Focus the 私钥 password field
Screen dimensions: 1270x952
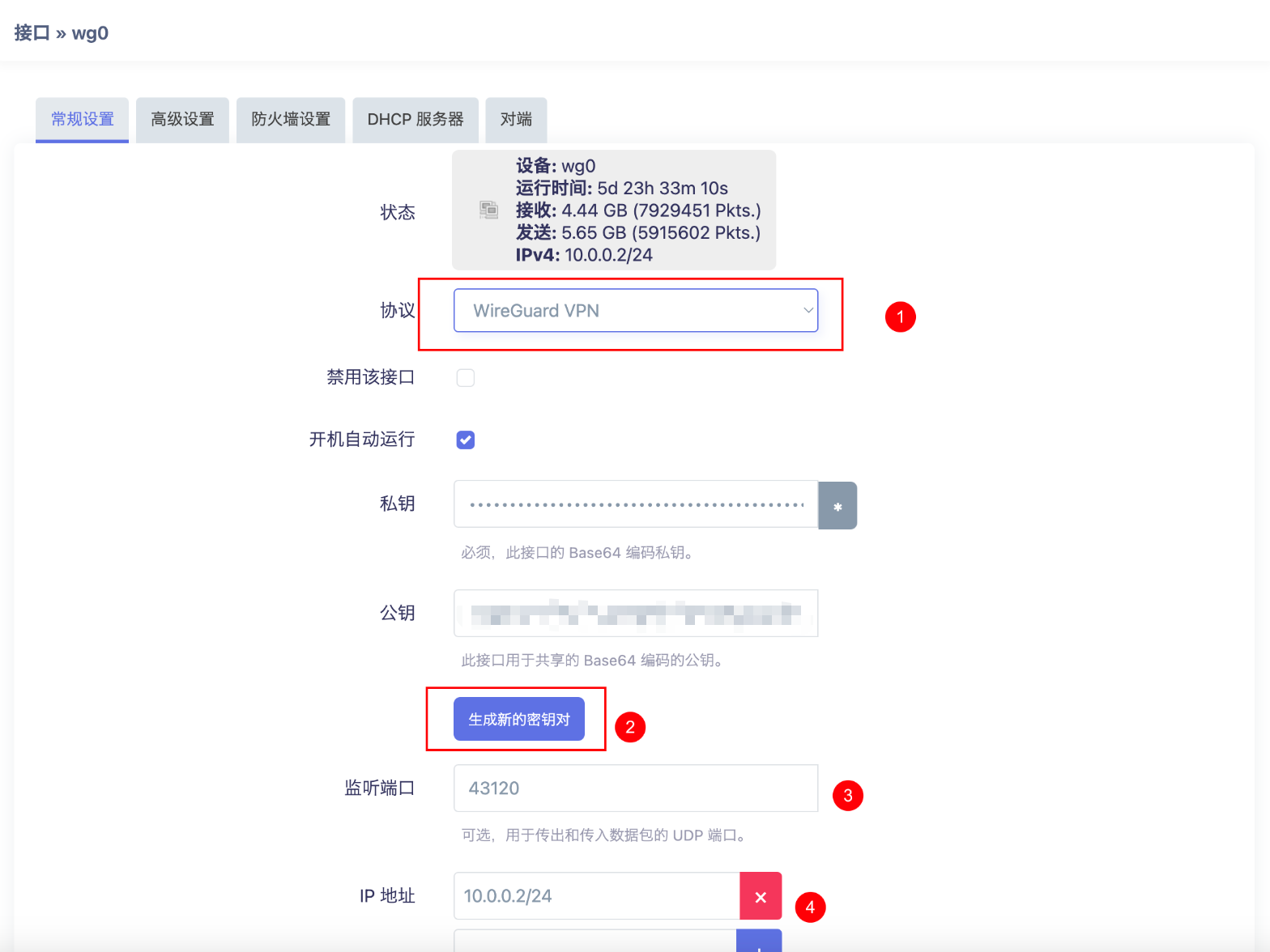(636, 504)
